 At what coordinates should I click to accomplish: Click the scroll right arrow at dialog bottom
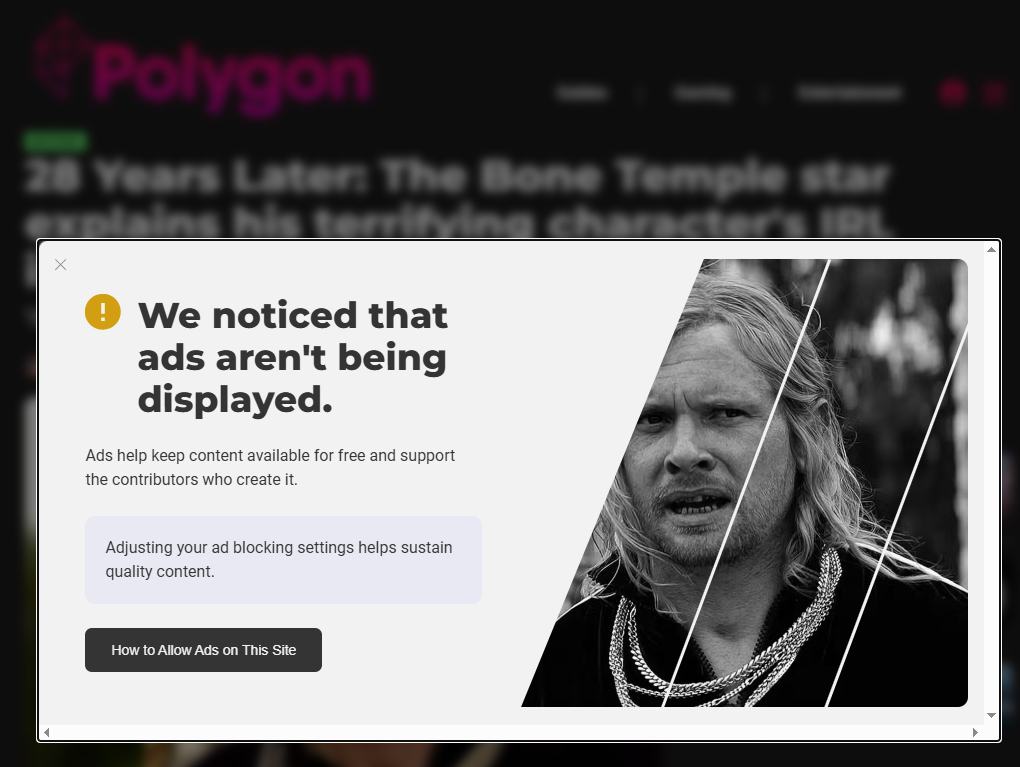pos(975,732)
